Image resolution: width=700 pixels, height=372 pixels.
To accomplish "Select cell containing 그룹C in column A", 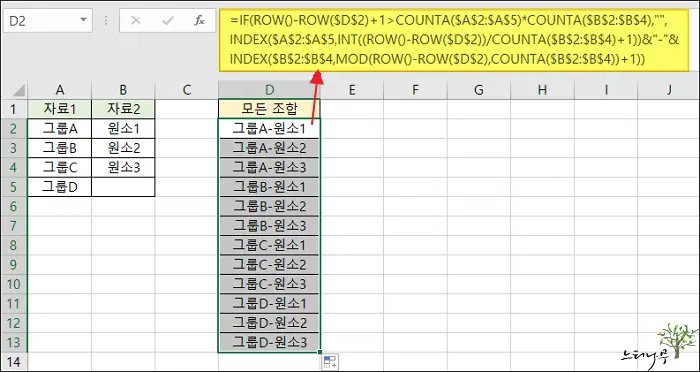I will pos(60,167).
